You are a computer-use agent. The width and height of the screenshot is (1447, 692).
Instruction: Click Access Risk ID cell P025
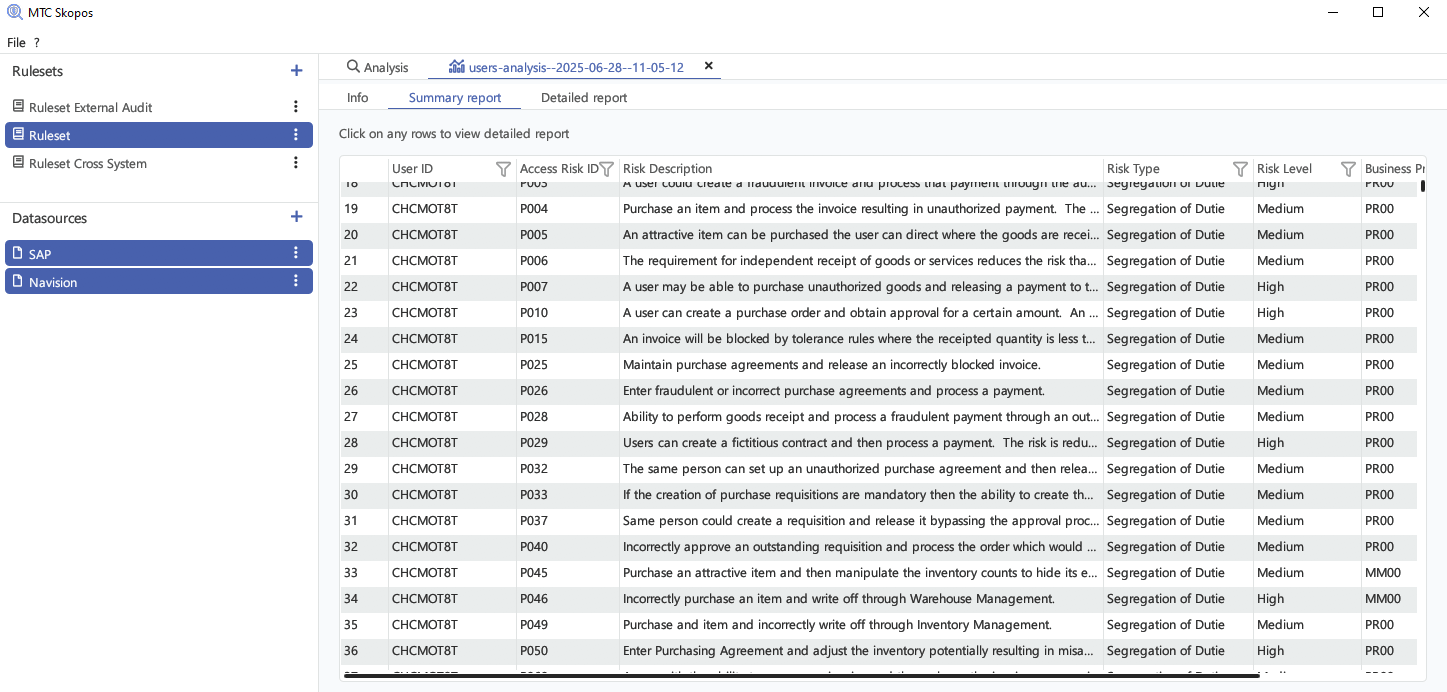pos(568,365)
